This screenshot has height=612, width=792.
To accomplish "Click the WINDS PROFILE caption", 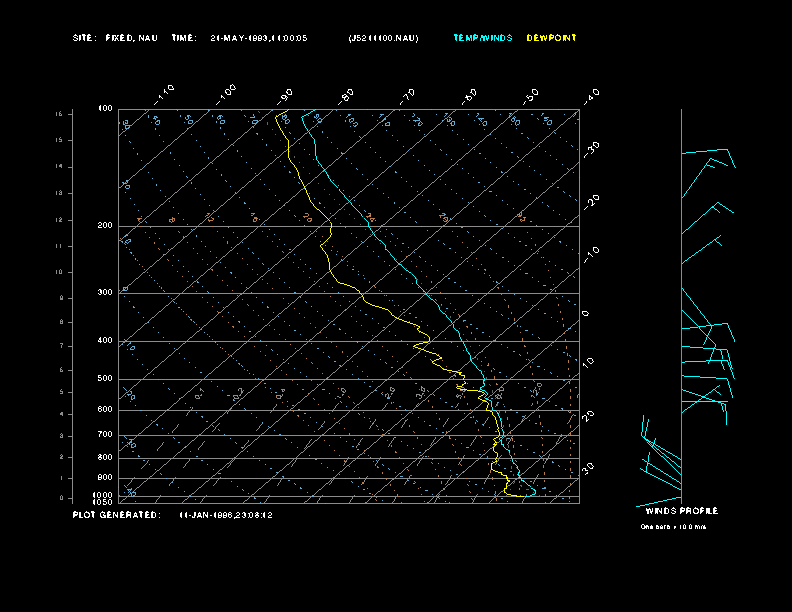I will click(x=681, y=511).
